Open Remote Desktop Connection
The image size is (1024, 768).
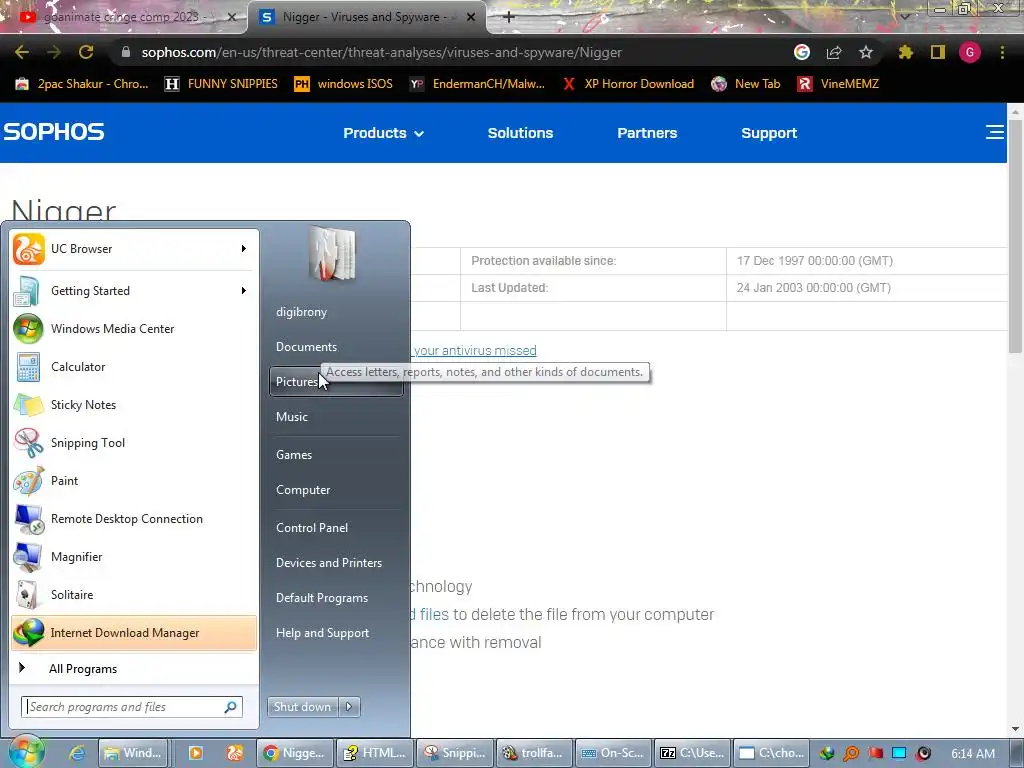click(133, 519)
